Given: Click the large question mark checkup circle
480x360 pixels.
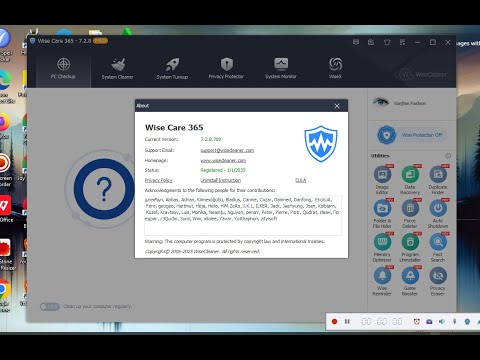Looking at the screenshot, I should click(104, 189).
